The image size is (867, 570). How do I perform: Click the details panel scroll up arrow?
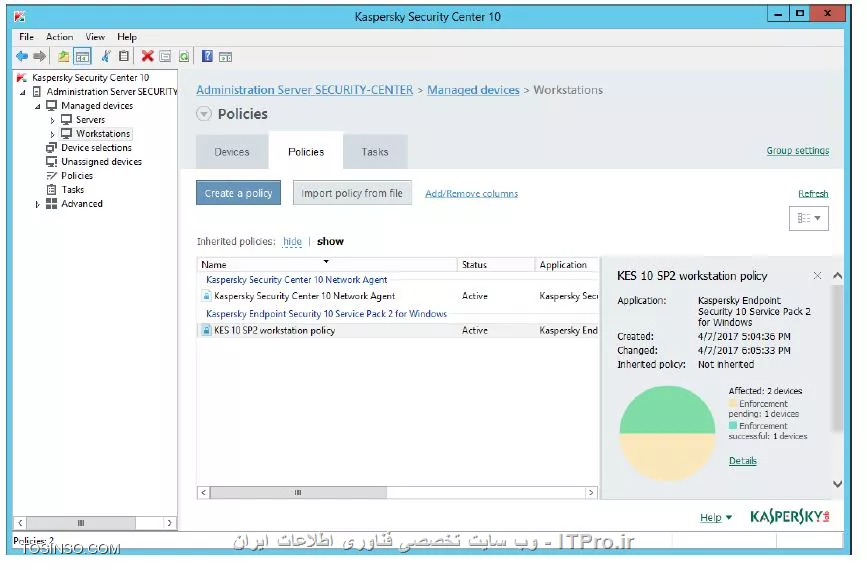[838, 275]
